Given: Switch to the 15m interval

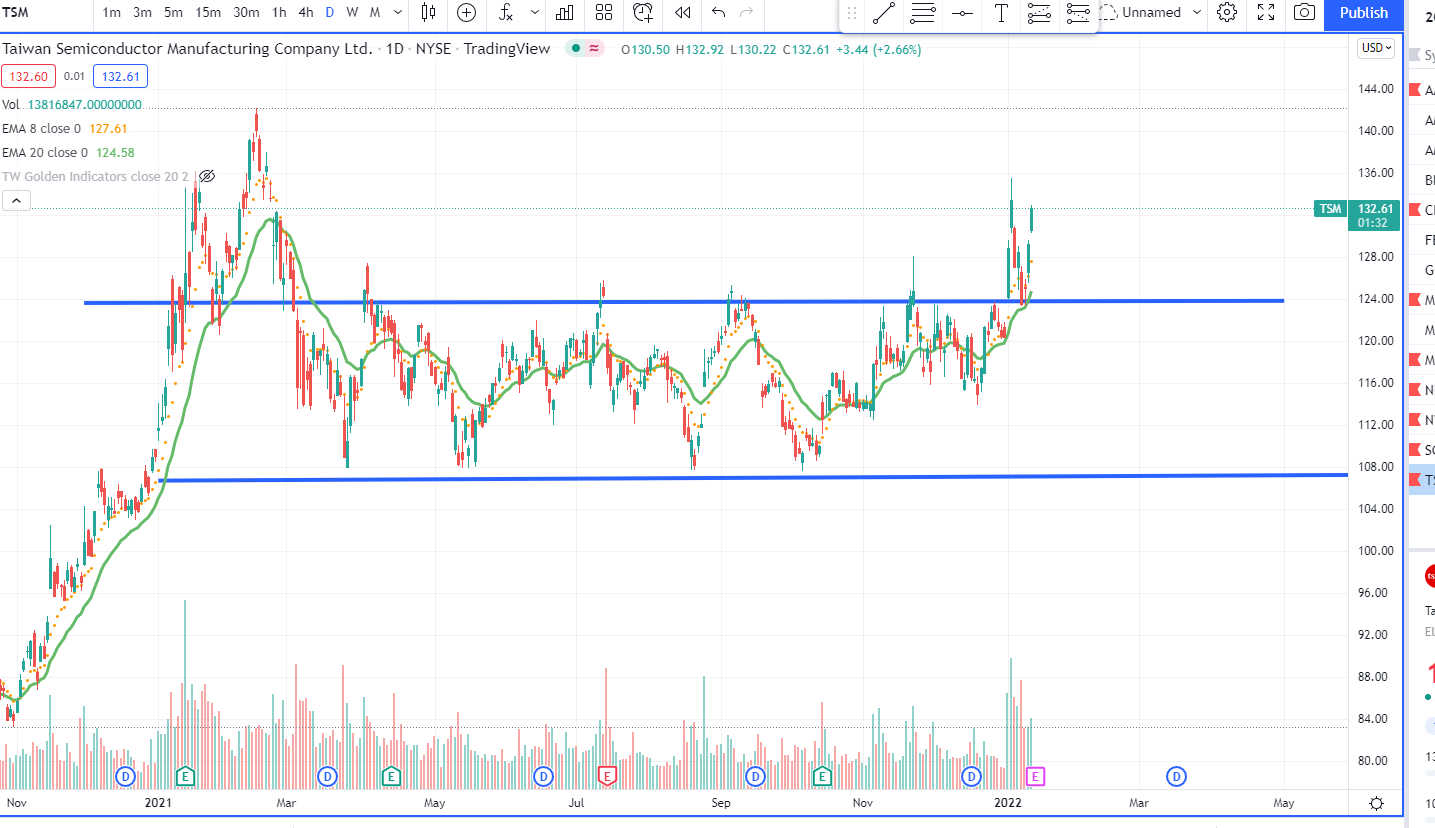Looking at the screenshot, I should pos(208,13).
